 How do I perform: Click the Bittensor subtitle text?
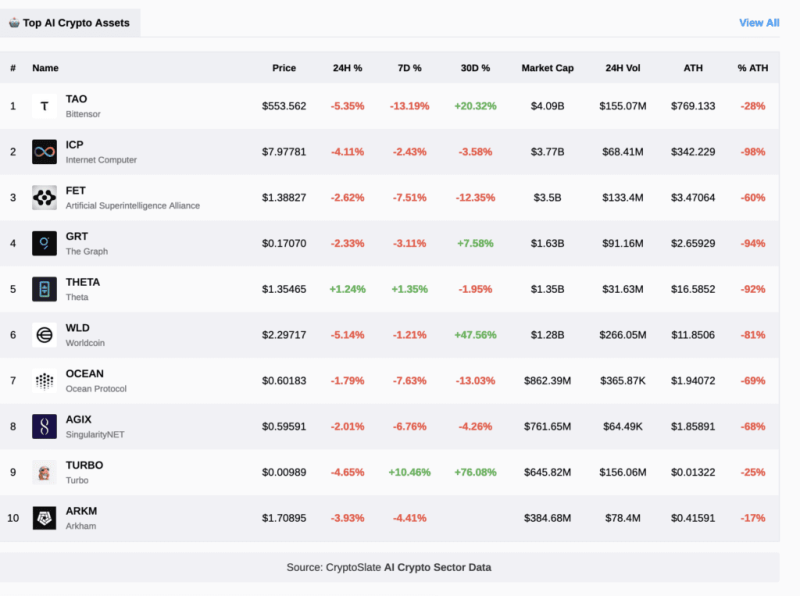pos(83,114)
